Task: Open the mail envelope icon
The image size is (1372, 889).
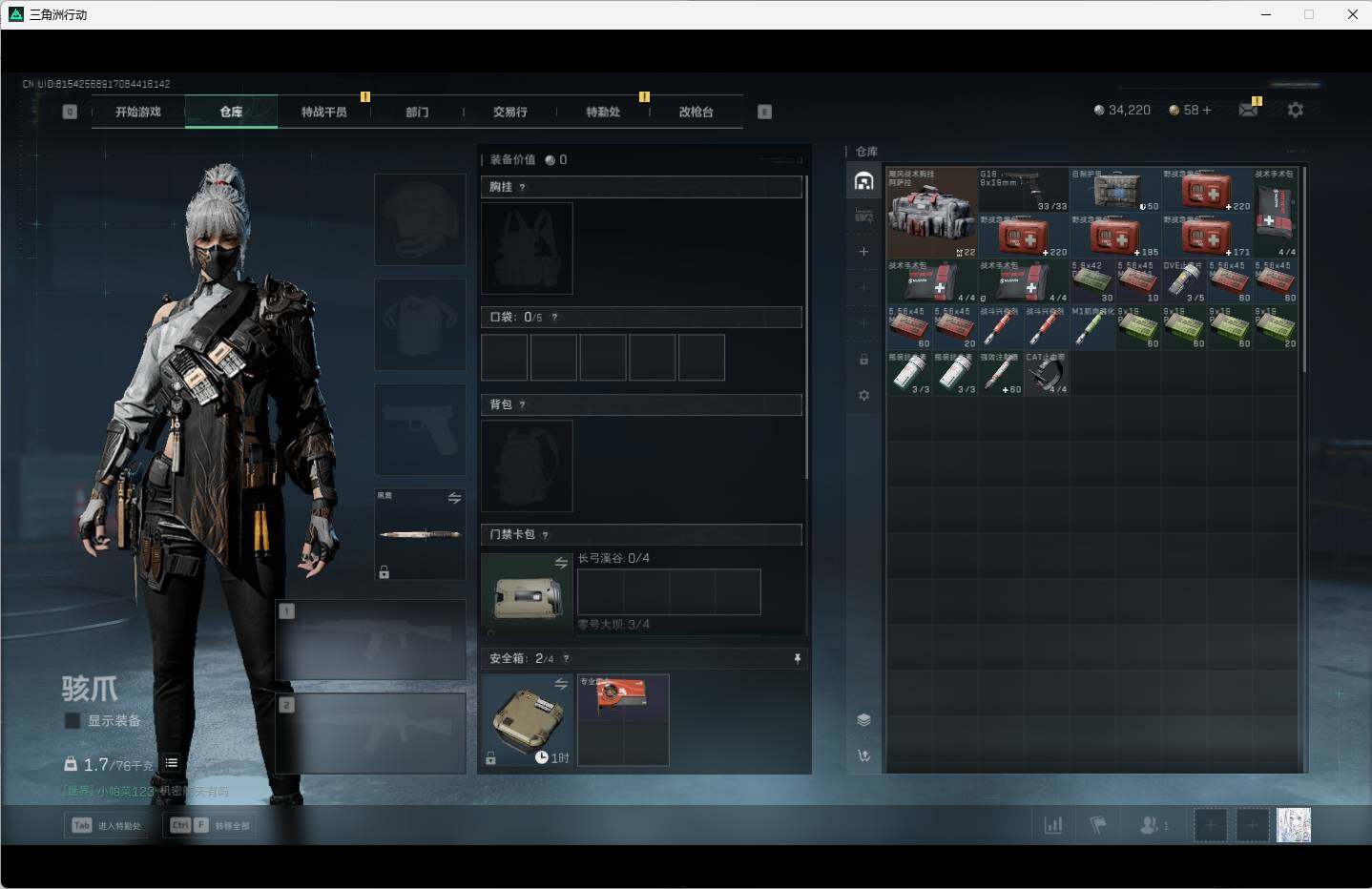Action: (x=1248, y=110)
